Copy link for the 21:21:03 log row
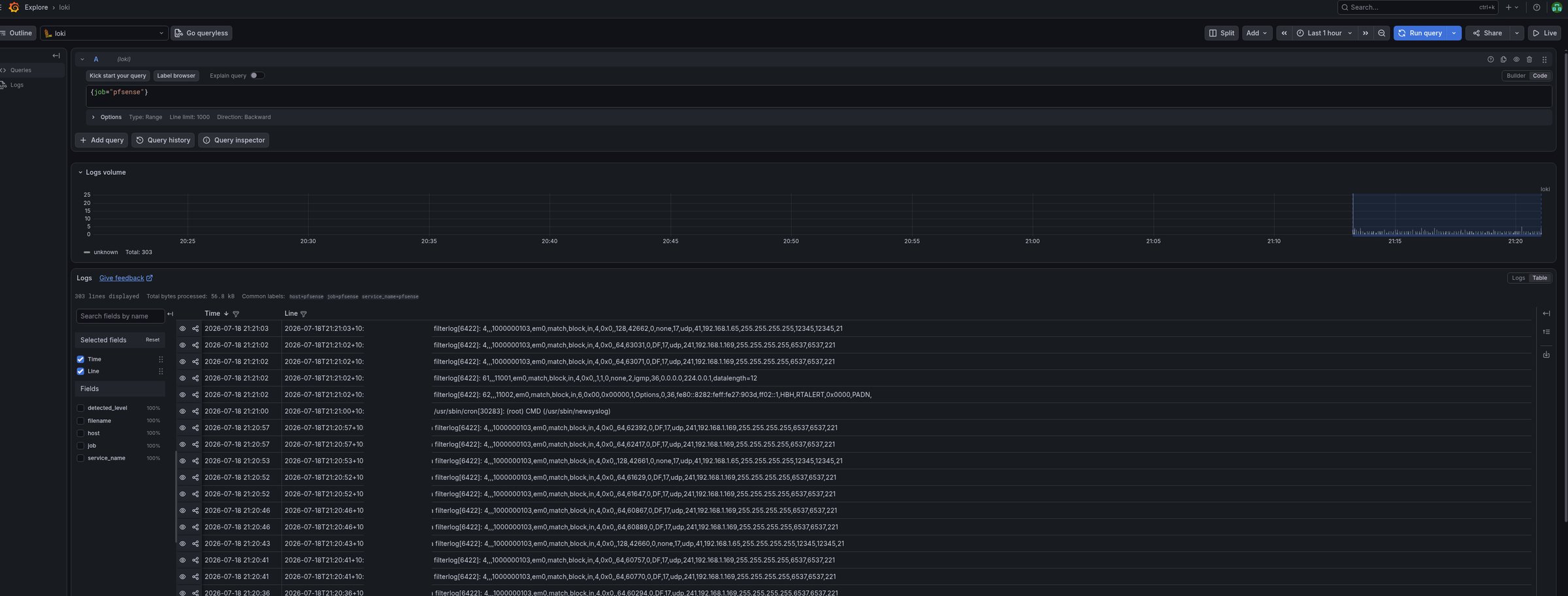This screenshot has height=596, width=1568. pyautogui.click(x=195, y=329)
